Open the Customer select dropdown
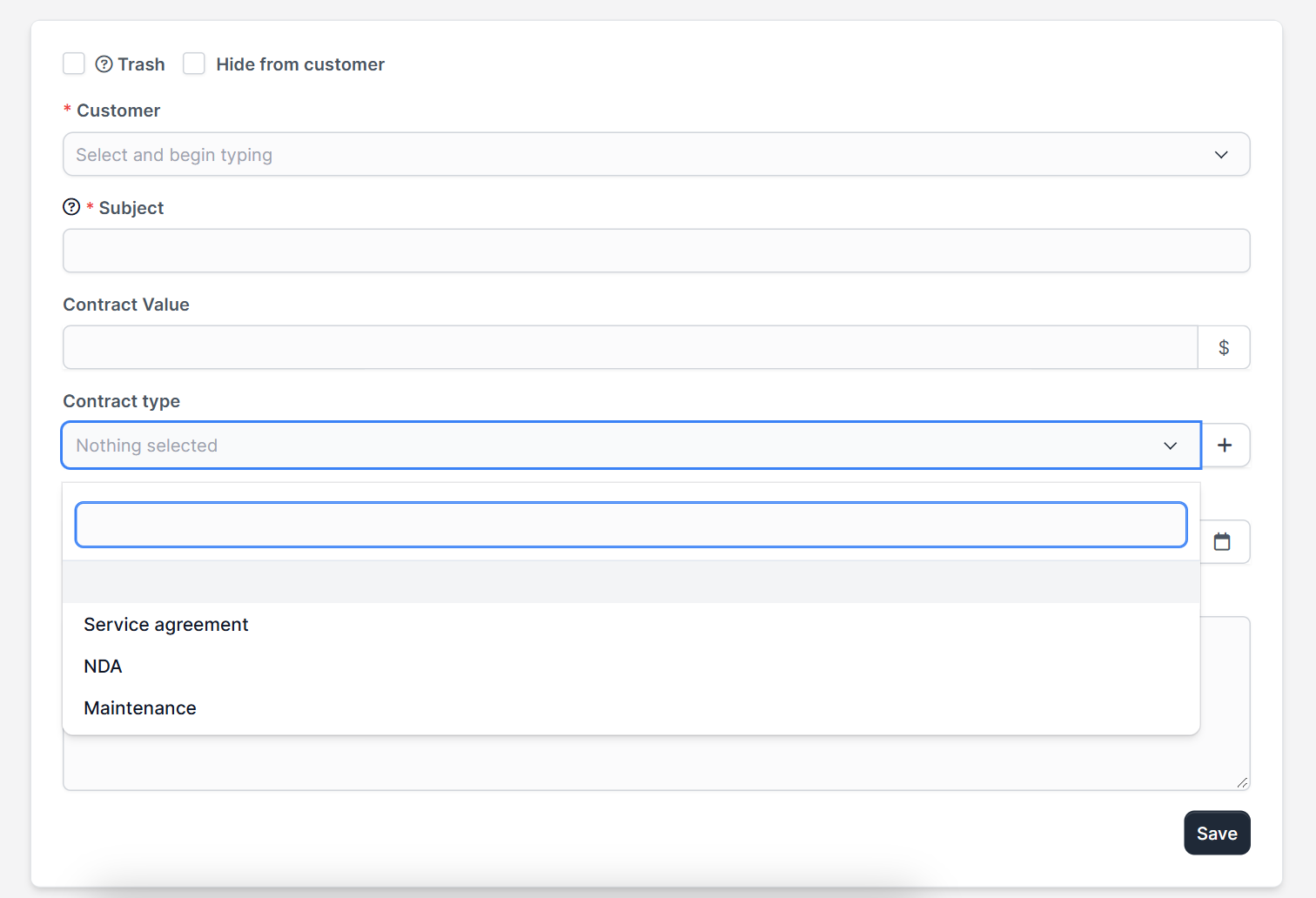Image resolution: width=1316 pixels, height=898 pixels. click(x=656, y=154)
